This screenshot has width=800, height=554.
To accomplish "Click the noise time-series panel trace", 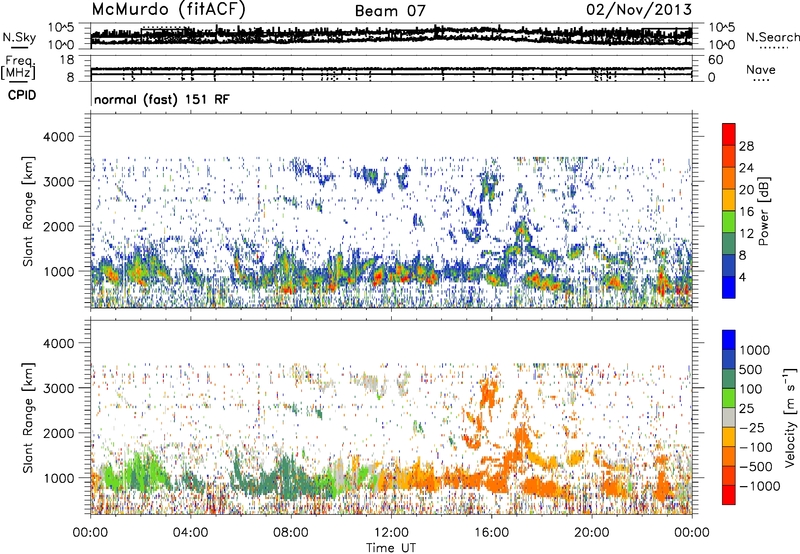I will click(x=391, y=35).
